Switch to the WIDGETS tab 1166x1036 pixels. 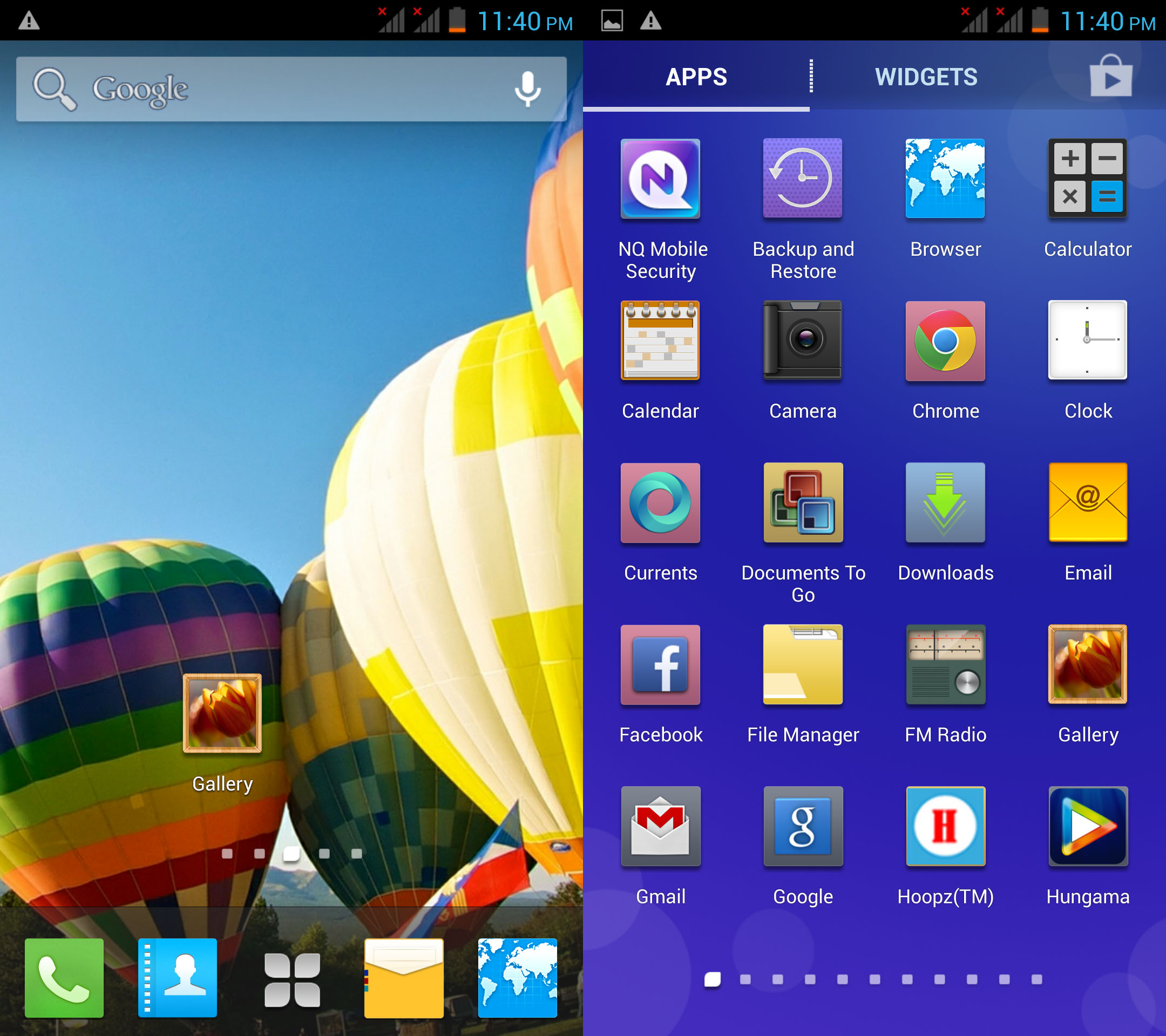tap(926, 77)
